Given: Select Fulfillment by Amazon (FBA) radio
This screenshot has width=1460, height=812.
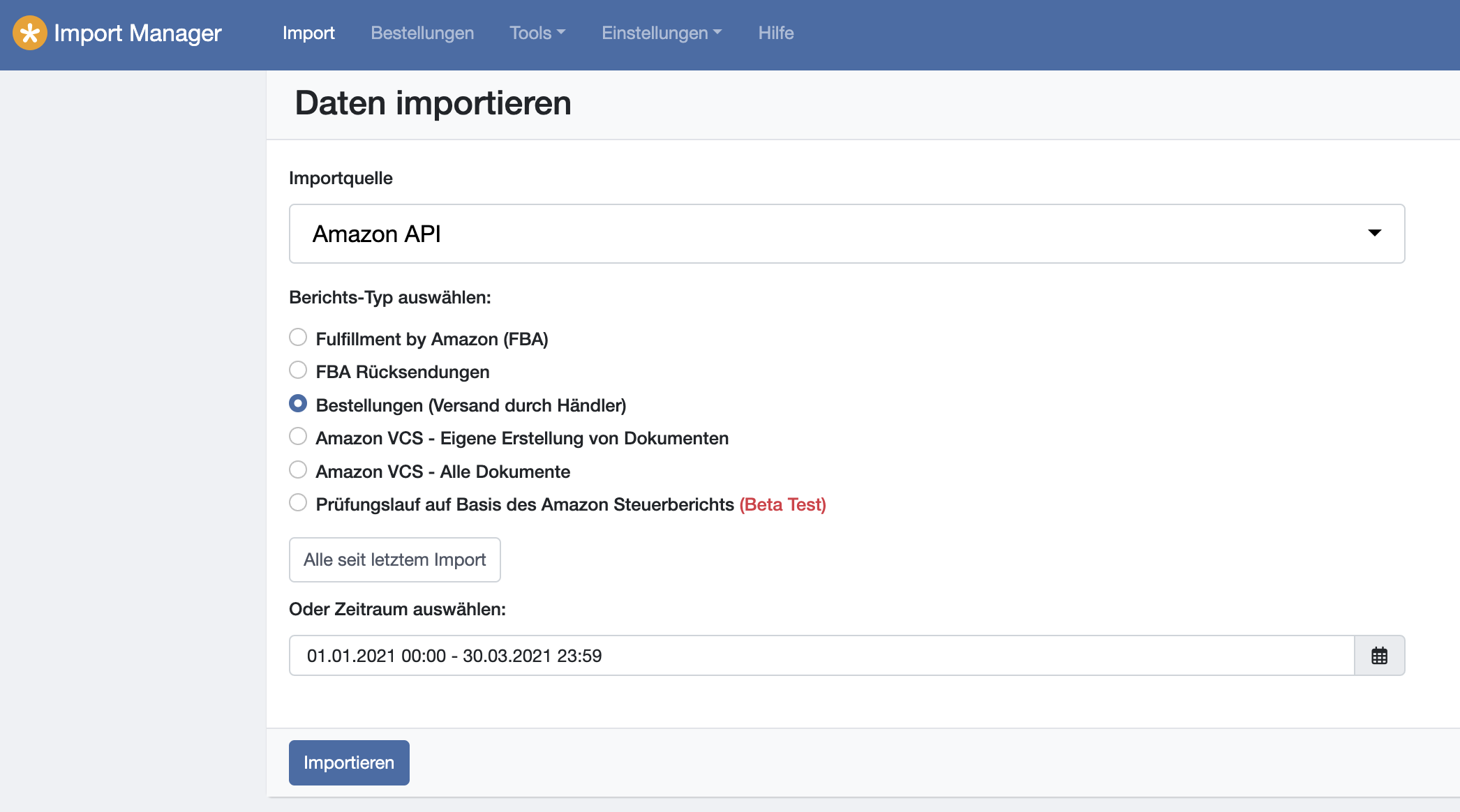Looking at the screenshot, I should (298, 338).
